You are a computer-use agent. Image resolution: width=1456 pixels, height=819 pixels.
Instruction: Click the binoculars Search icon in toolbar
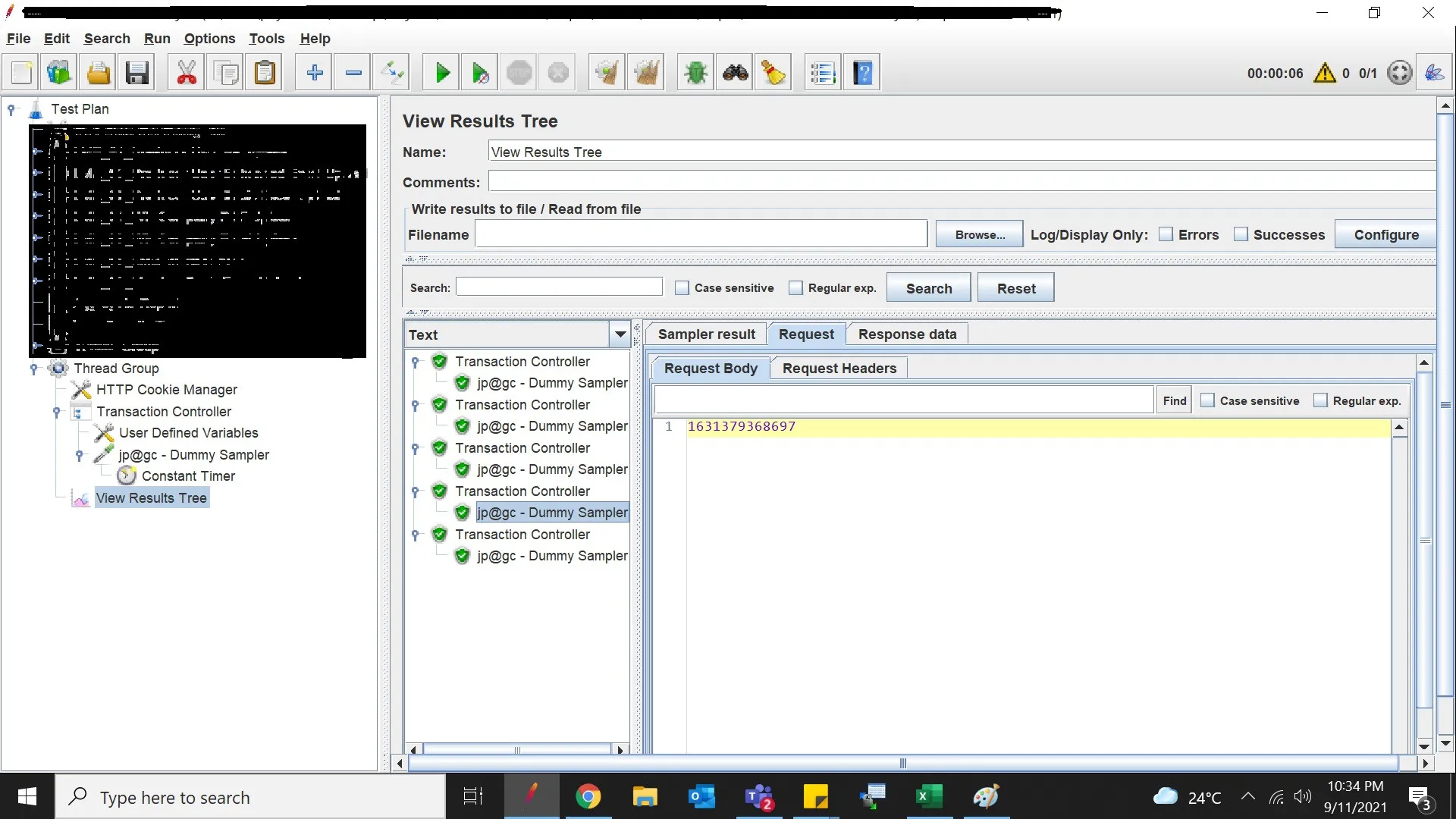click(735, 73)
